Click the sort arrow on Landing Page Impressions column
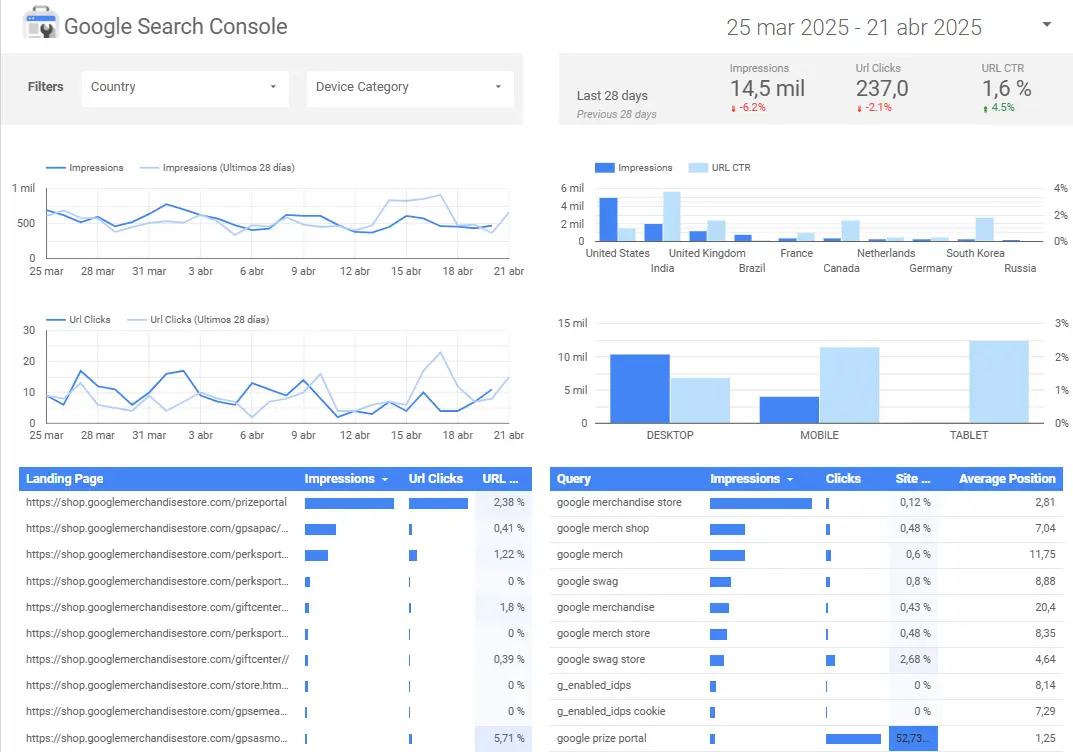 385,480
